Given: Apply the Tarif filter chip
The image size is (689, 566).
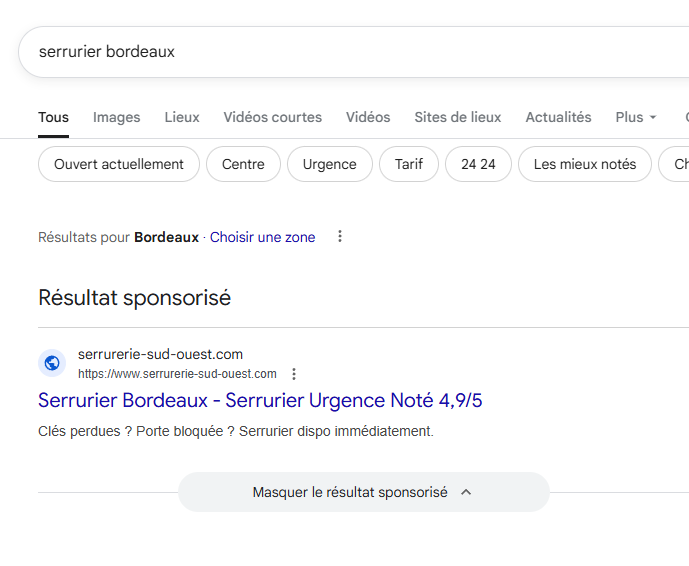Looking at the screenshot, I should tap(408, 164).
